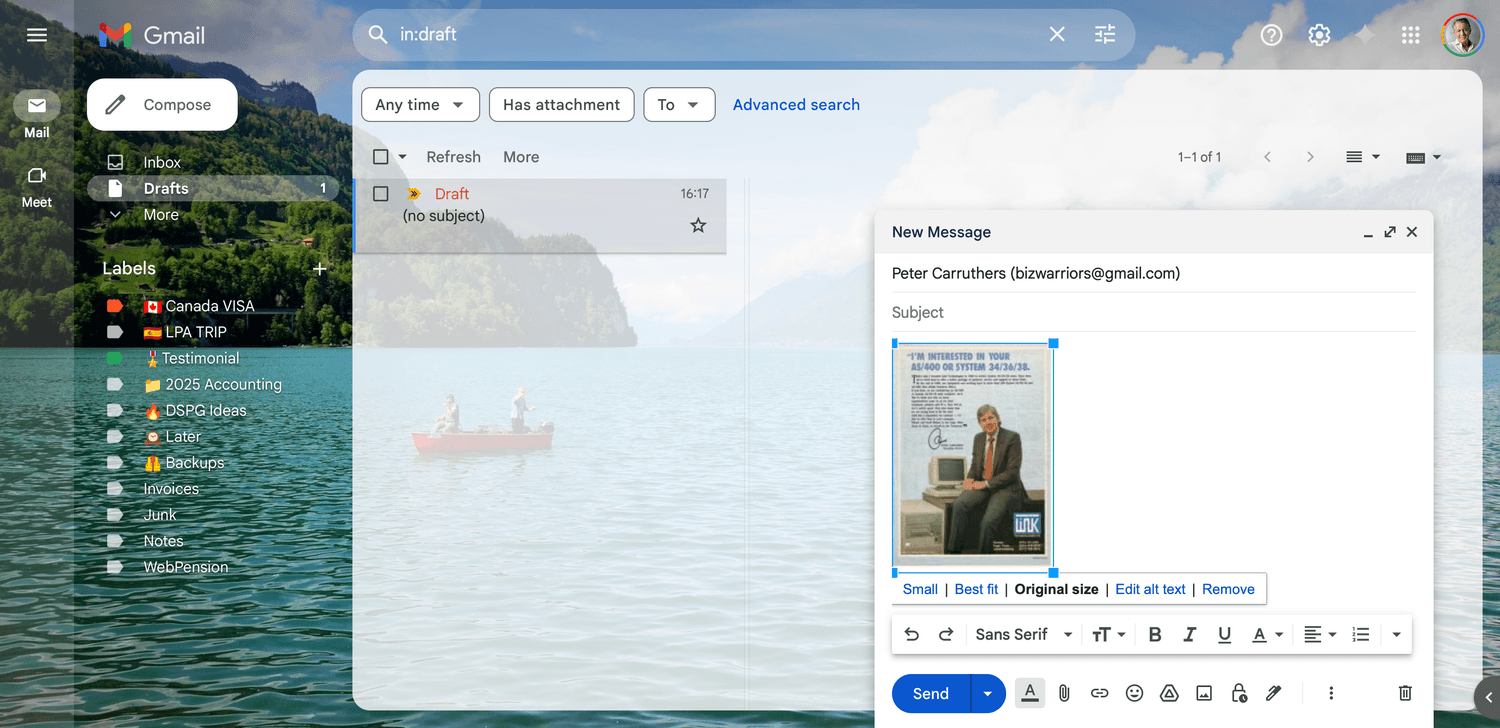Undo the last edit in the compose toolbar
Viewport: 1500px width, 728px height.
911,634
